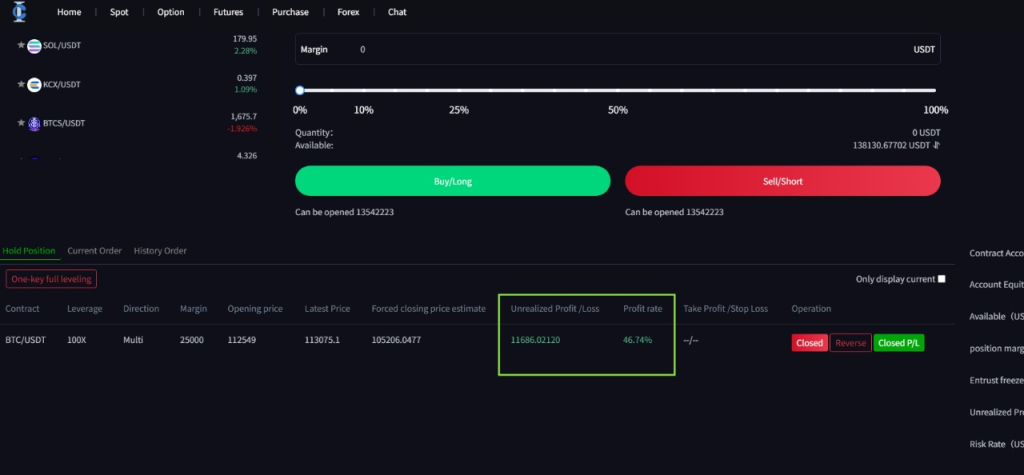Viewport: 1024px width, 475px height.
Task: Star the BTCS/USDT pair as favorite
Action: [21, 123]
